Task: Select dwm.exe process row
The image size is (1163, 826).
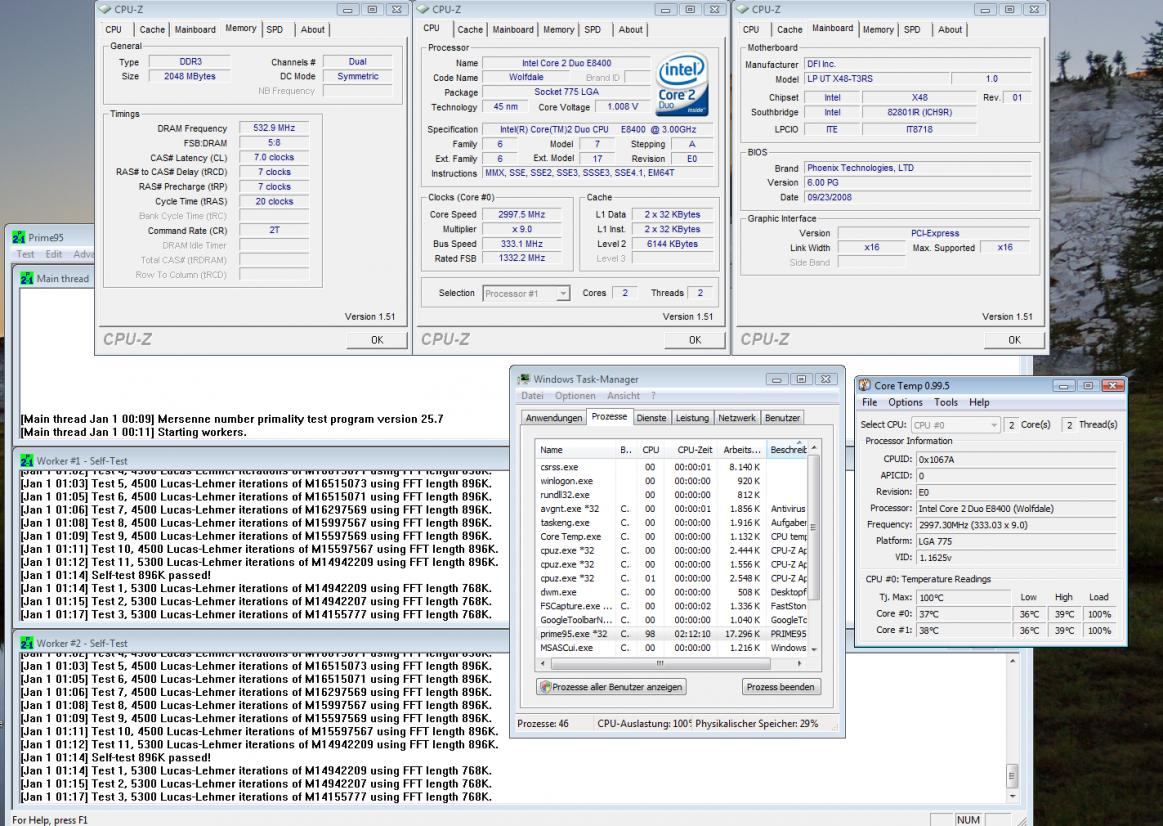Action: 672,592
